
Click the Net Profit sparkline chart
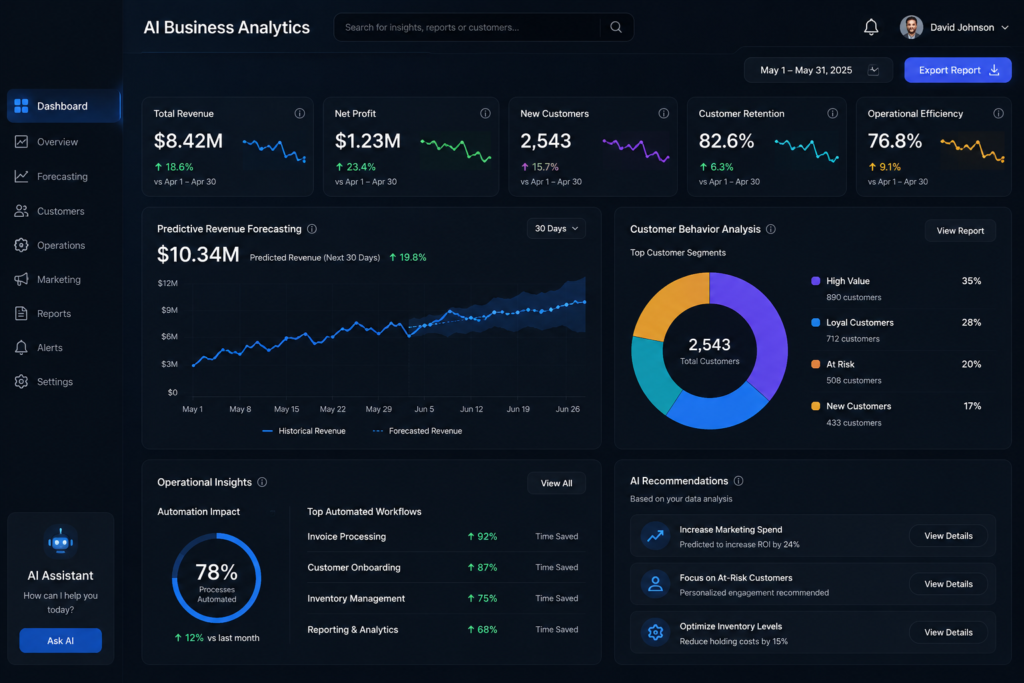pos(456,150)
